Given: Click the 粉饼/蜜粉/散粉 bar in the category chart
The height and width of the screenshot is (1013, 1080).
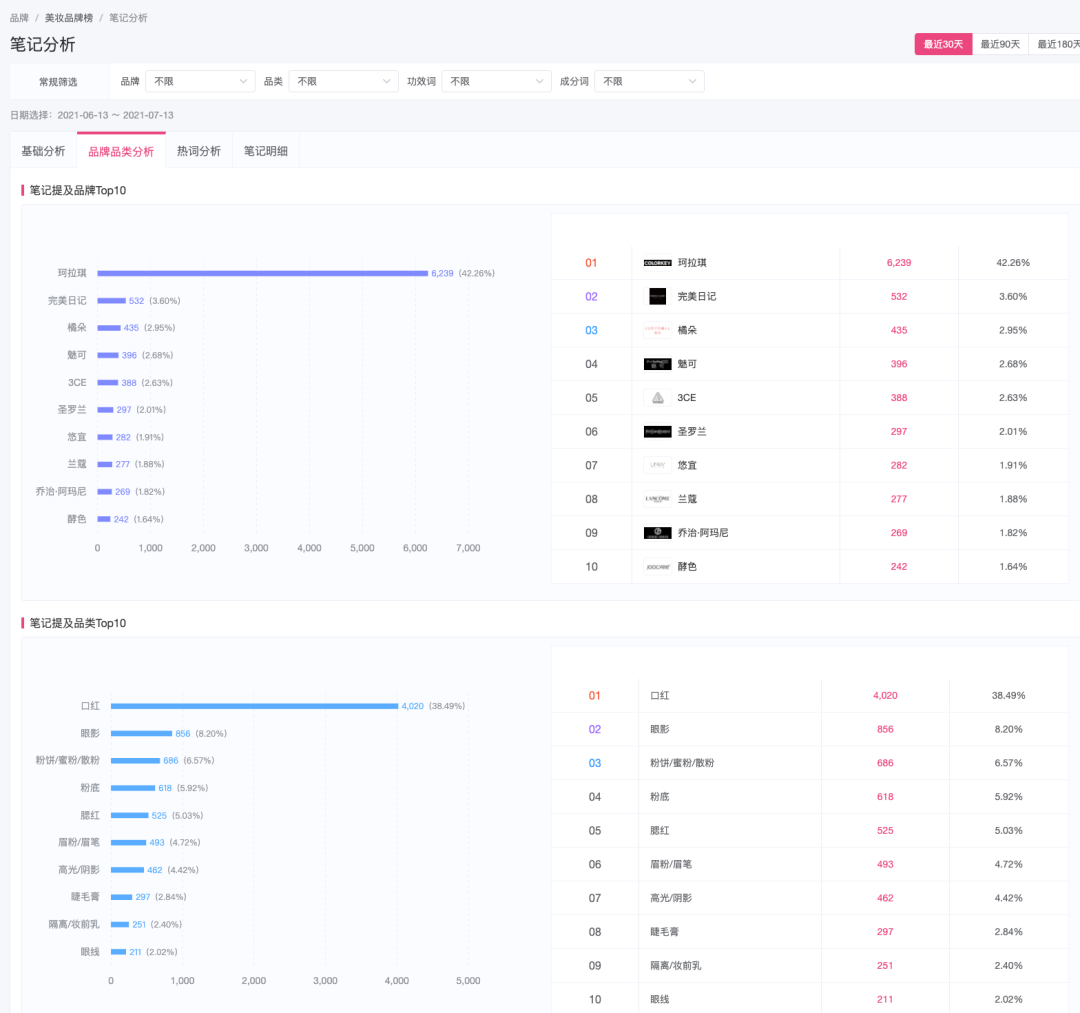Looking at the screenshot, I should click(136, 760).
